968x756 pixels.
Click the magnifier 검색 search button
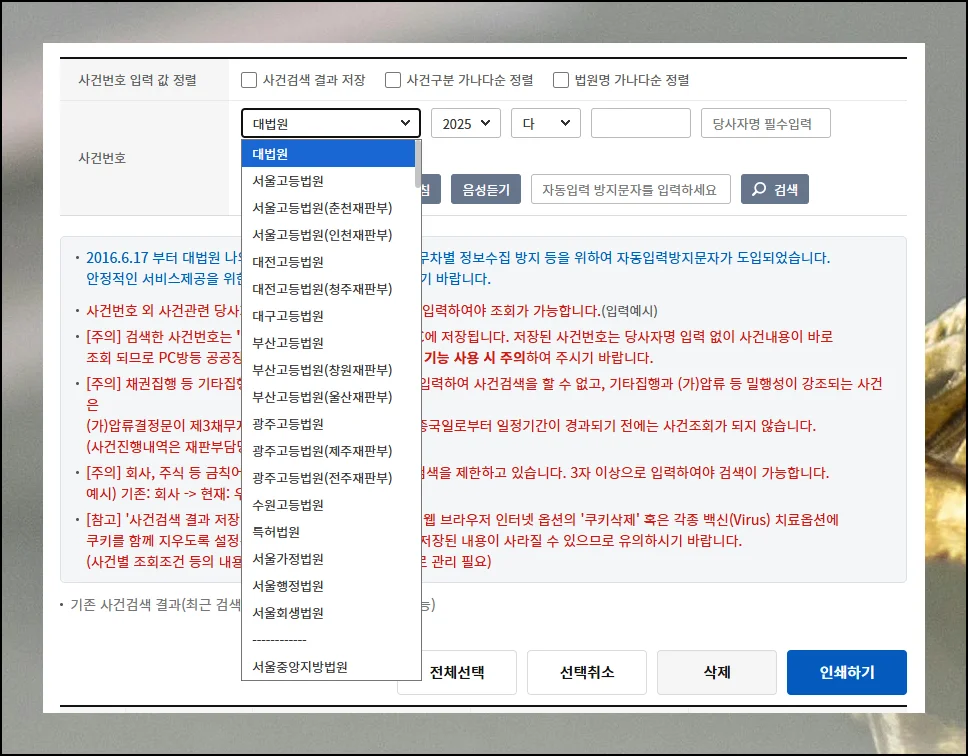click(774, 189)
